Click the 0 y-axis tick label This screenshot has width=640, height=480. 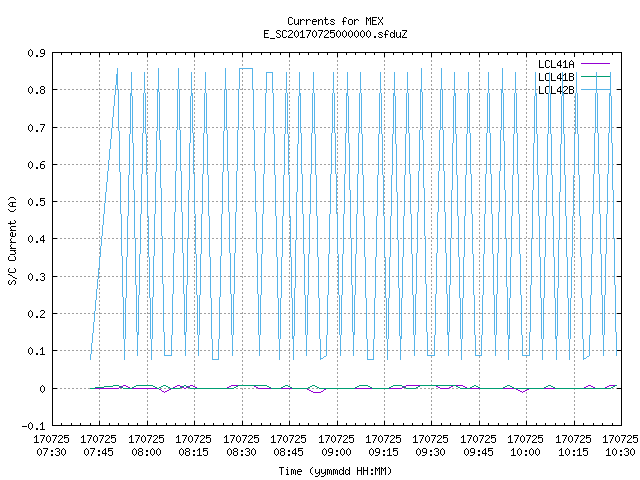42,389
